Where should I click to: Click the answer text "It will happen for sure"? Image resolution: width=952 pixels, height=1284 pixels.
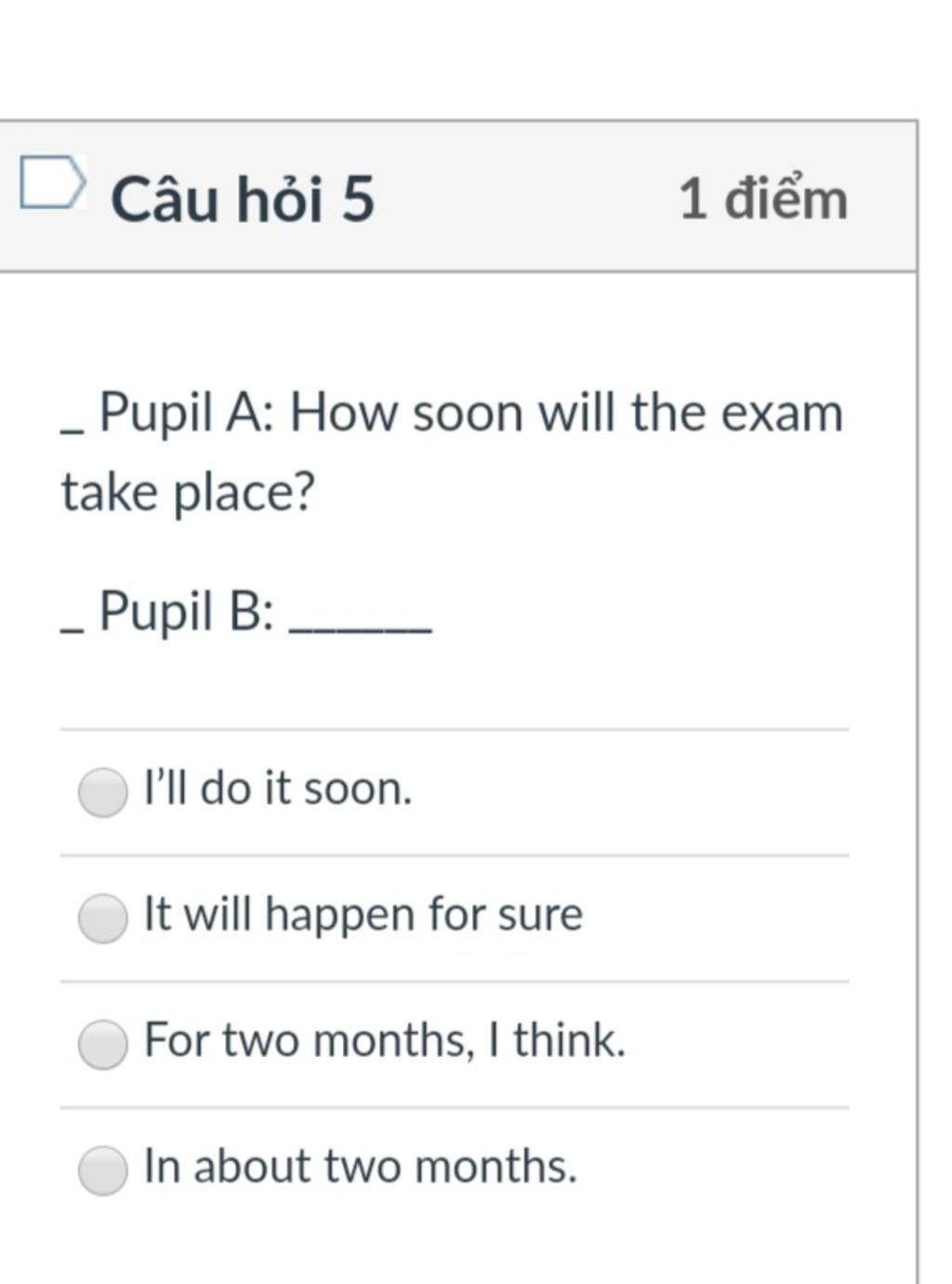pyautogui.click(x=363, y=915)
